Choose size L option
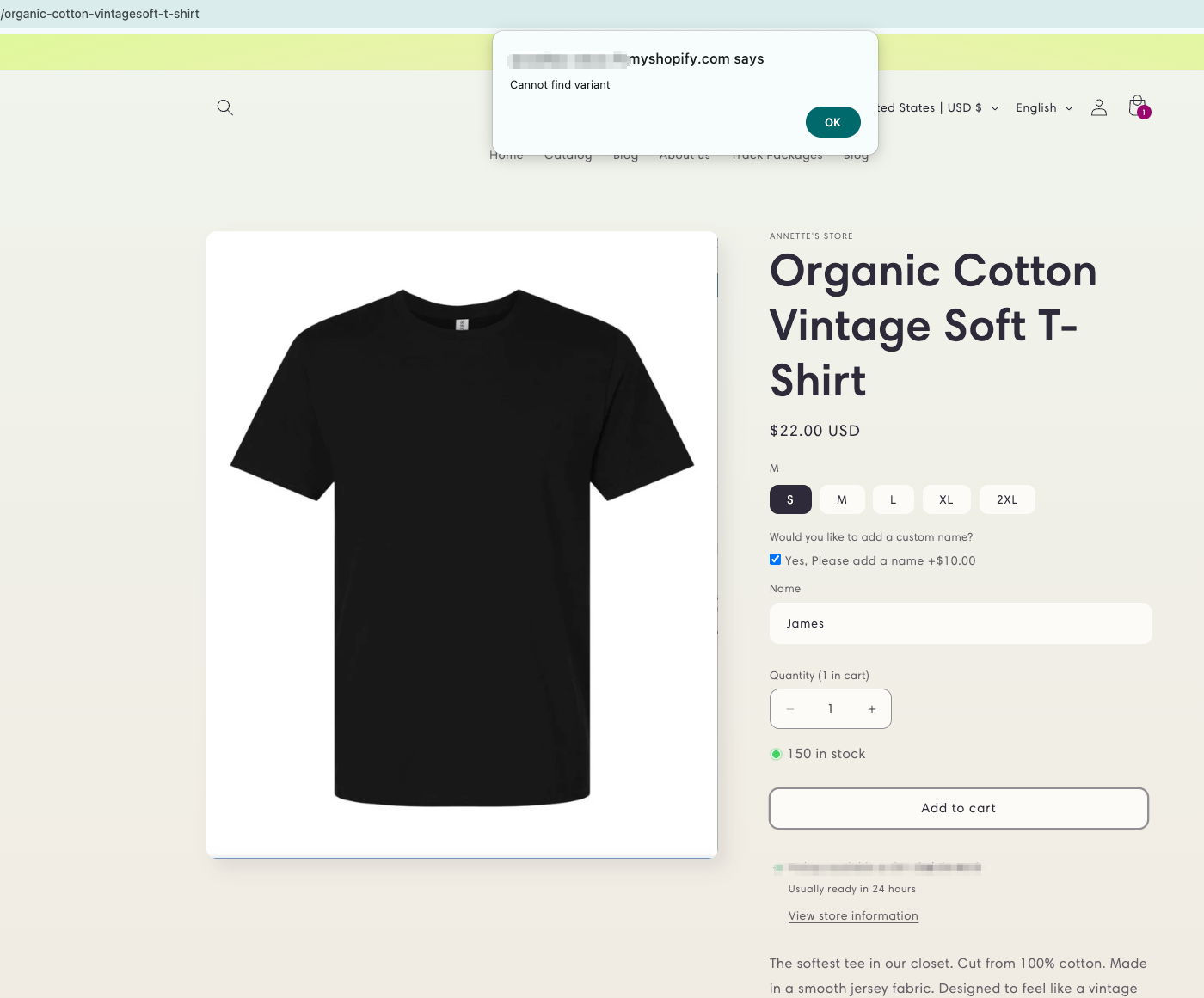 click(893, 499)
